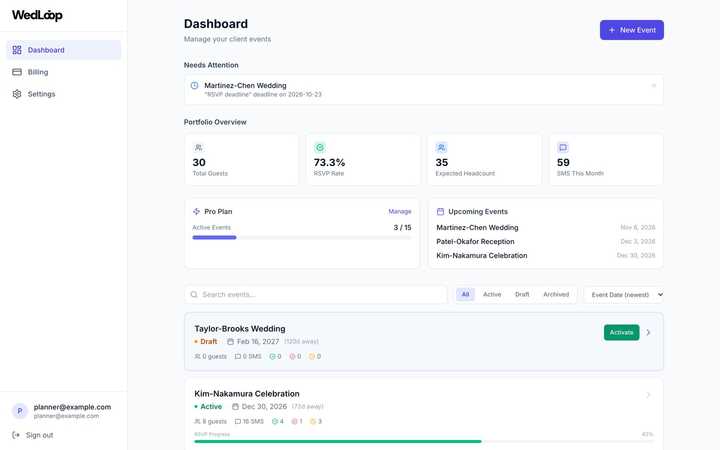Click Active status on Kim-Nakamura Celebration

pos(208,407)
